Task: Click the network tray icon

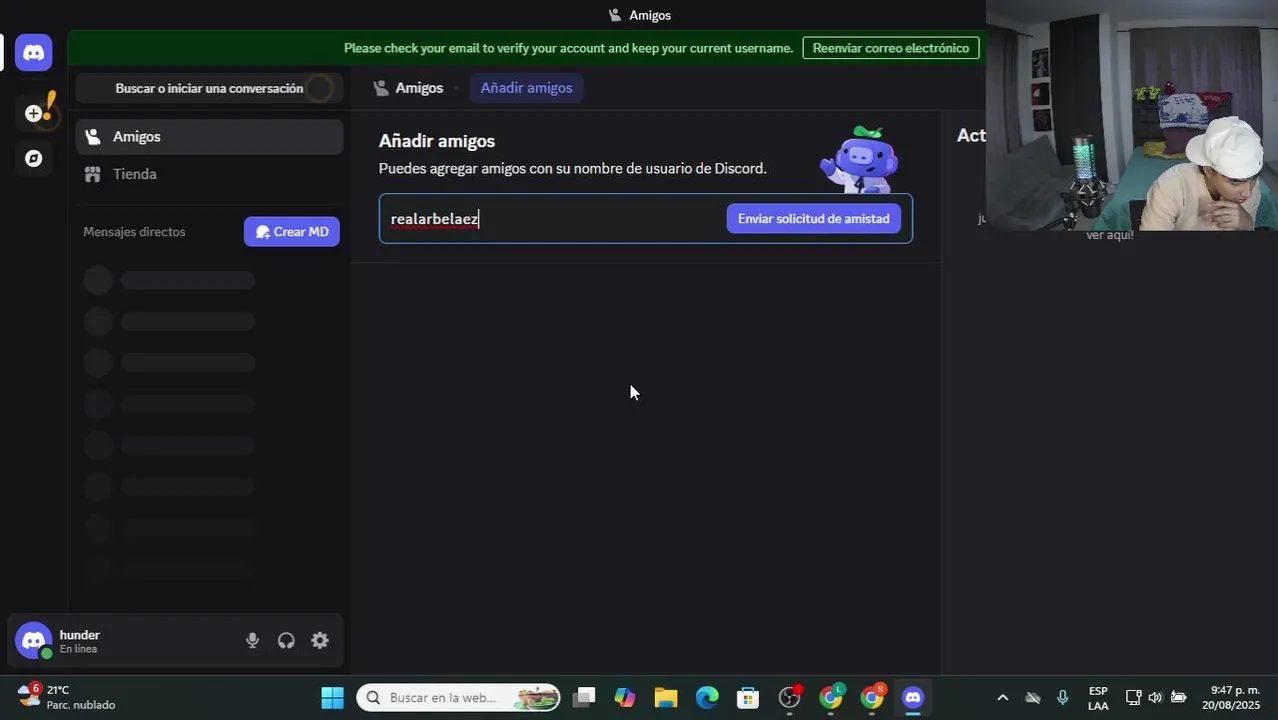Action: click(1133, 698)
